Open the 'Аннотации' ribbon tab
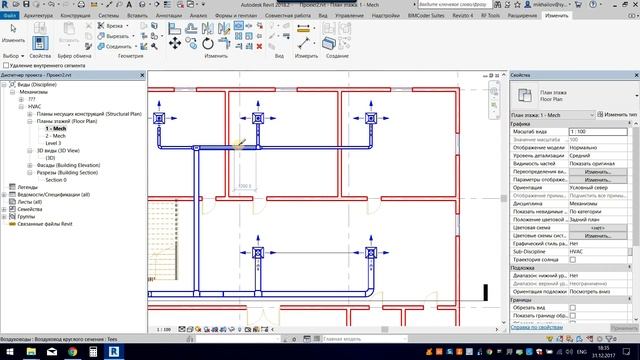Screen dimensions: 640x360 169,16
